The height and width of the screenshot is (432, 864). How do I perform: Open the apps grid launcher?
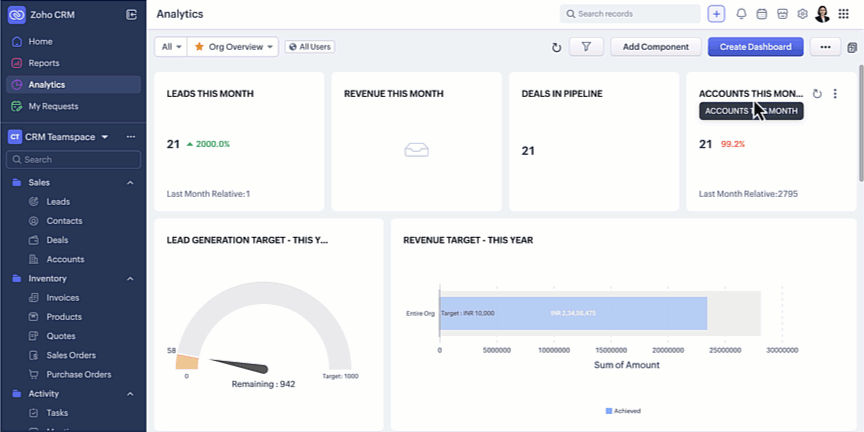[x=843, y=14]
